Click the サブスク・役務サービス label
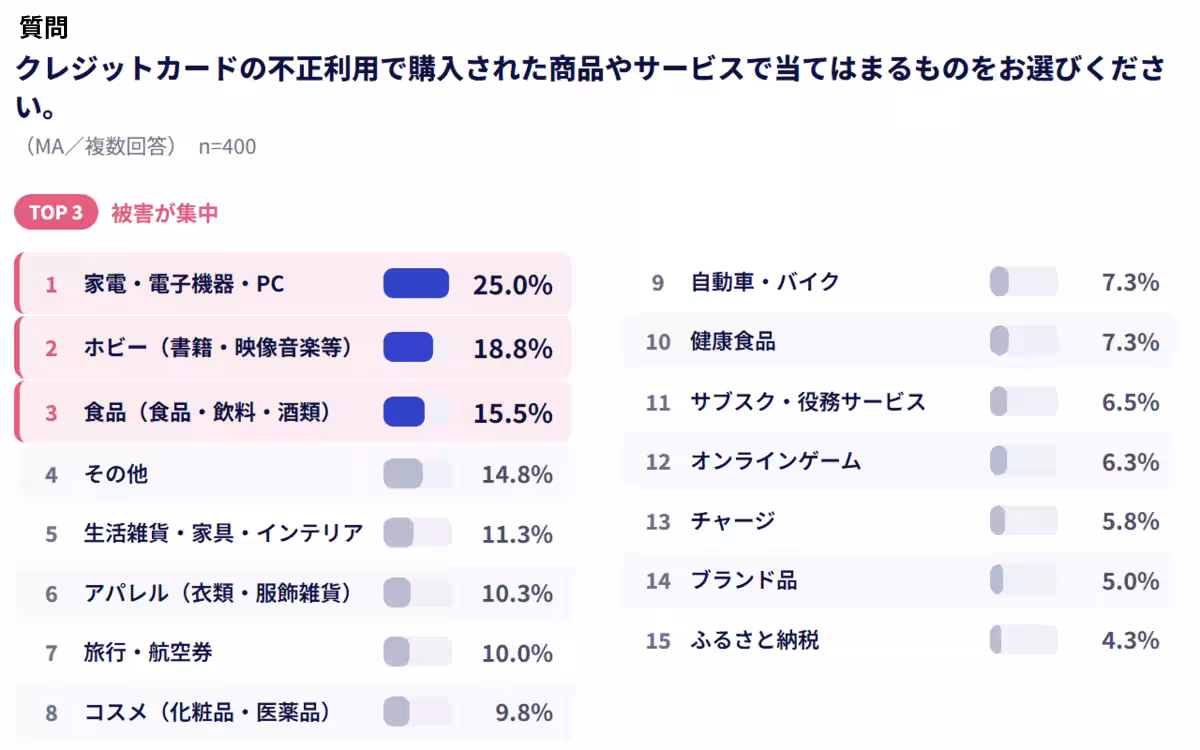The height and width of the screenshot is (750, 1200). [808, 402]
